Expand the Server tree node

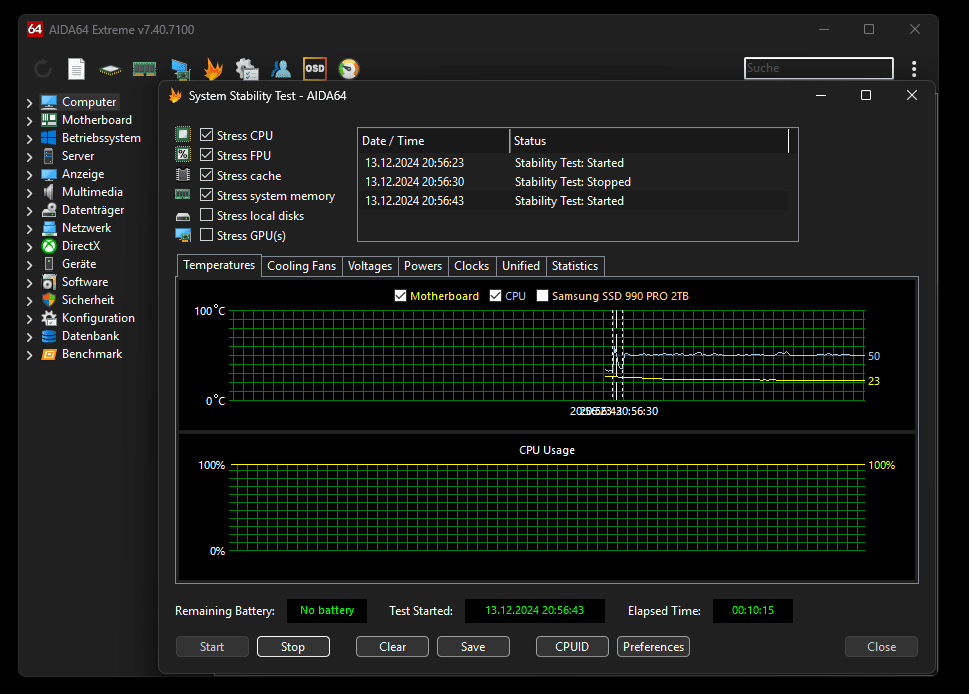click(29, 157)
